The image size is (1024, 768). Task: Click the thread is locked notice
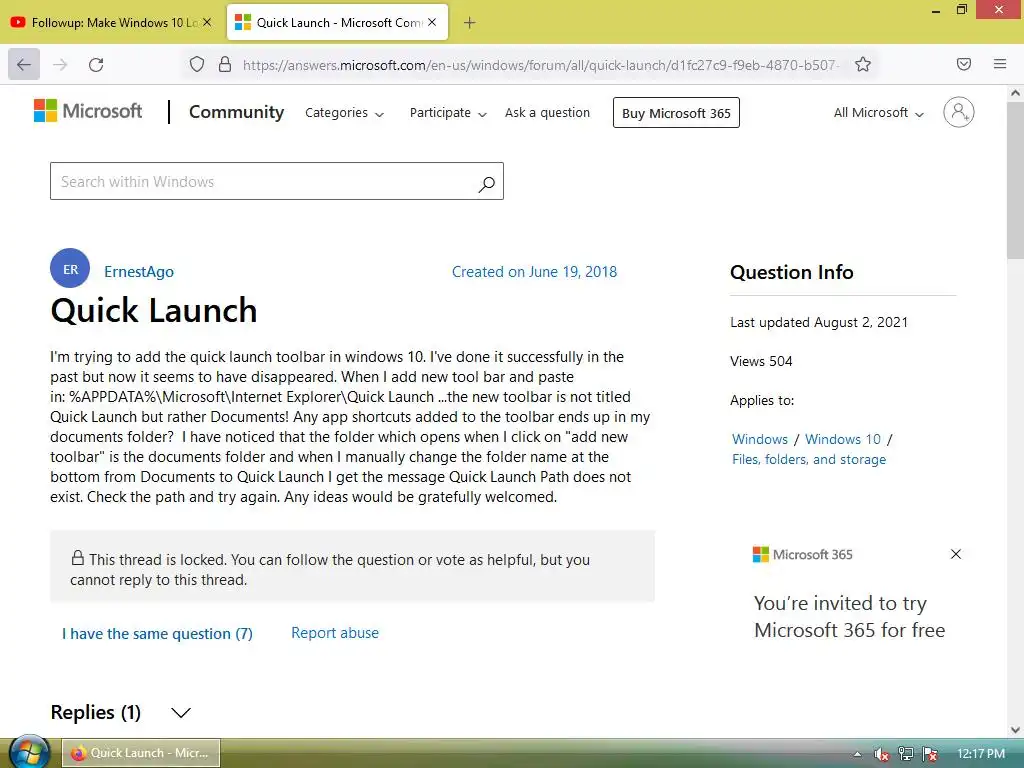(x=352, y=566)
